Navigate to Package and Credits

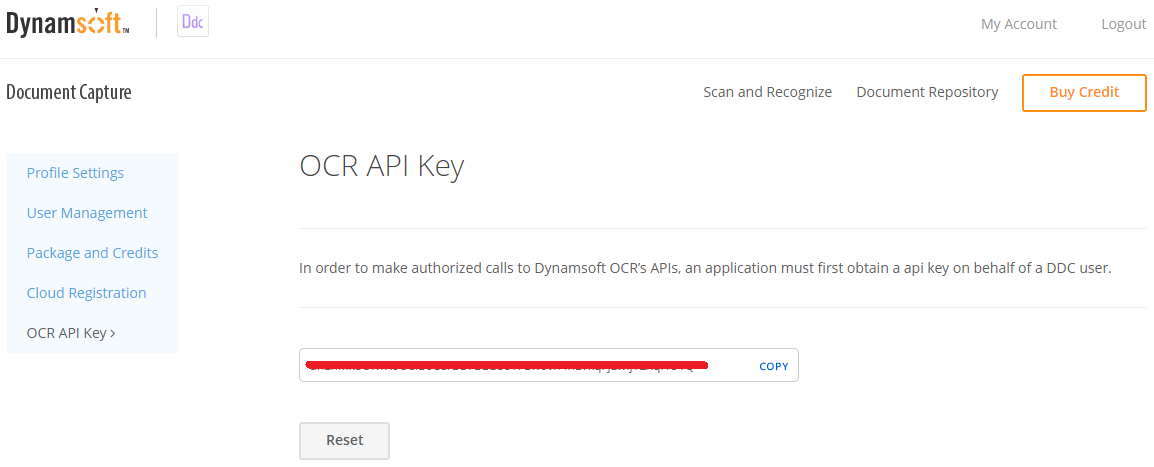[92, 253]
